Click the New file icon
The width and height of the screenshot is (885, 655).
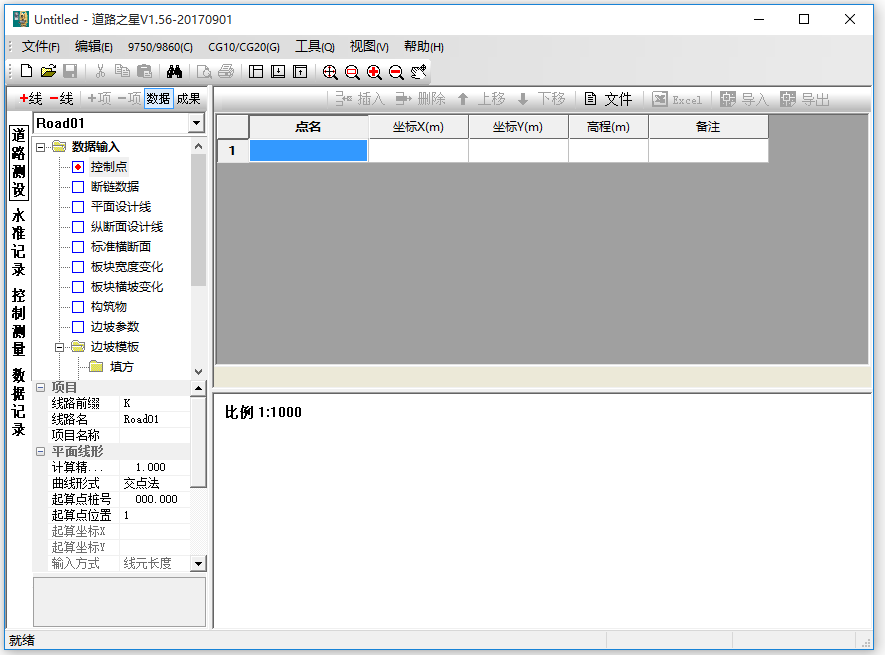click(x=27, y=72)
